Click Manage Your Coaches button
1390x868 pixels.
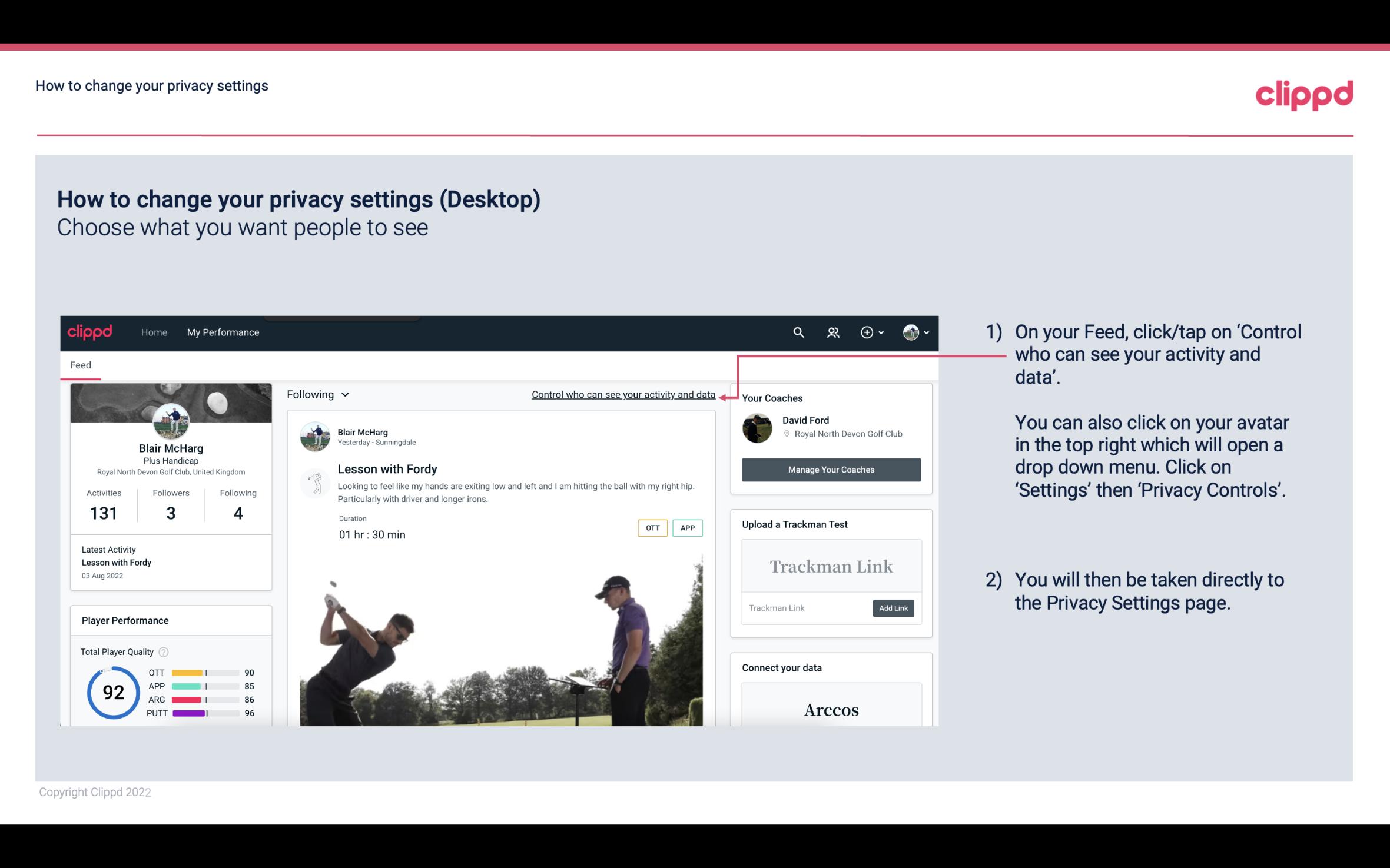coord(831,469)
